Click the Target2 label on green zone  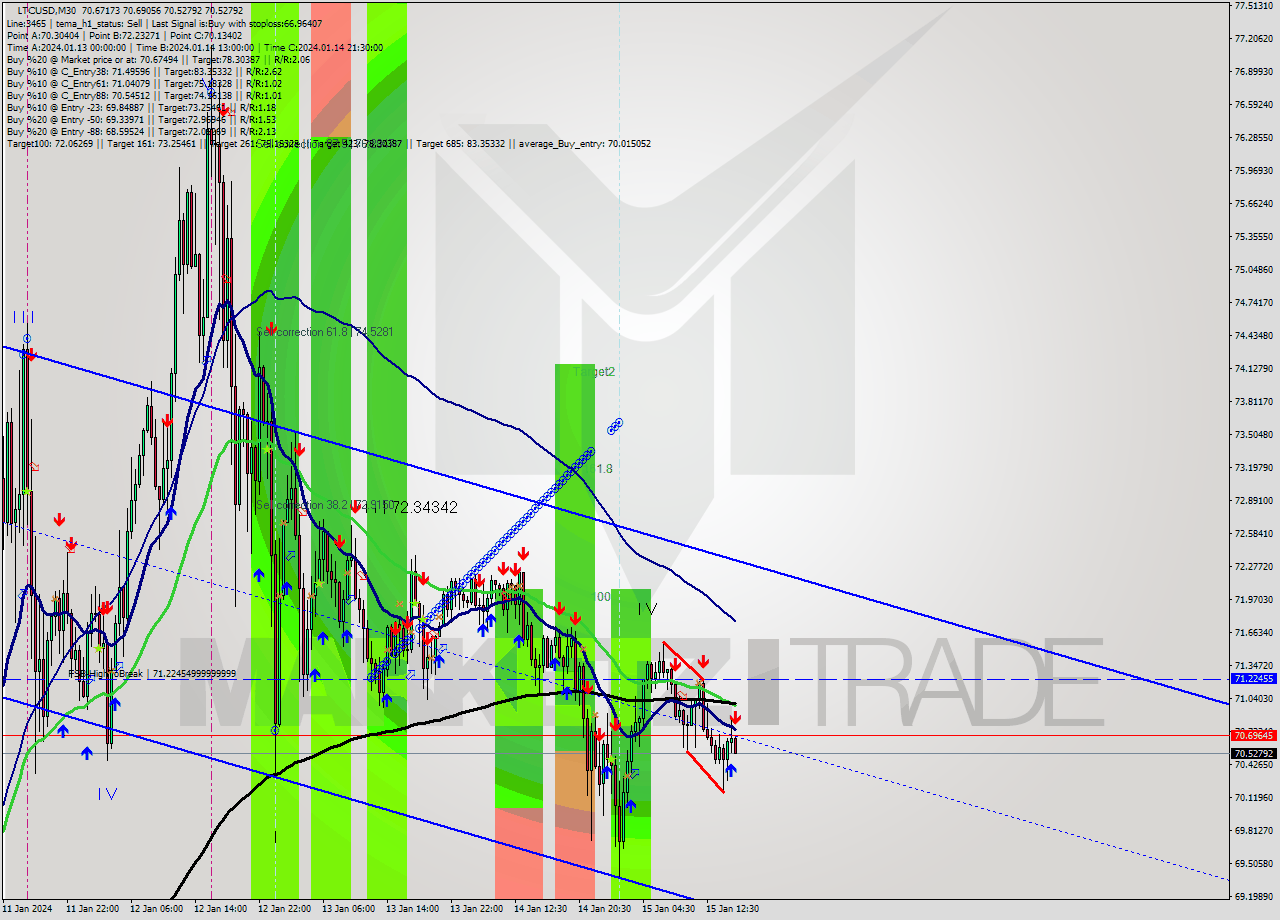(x=594, y=371)
